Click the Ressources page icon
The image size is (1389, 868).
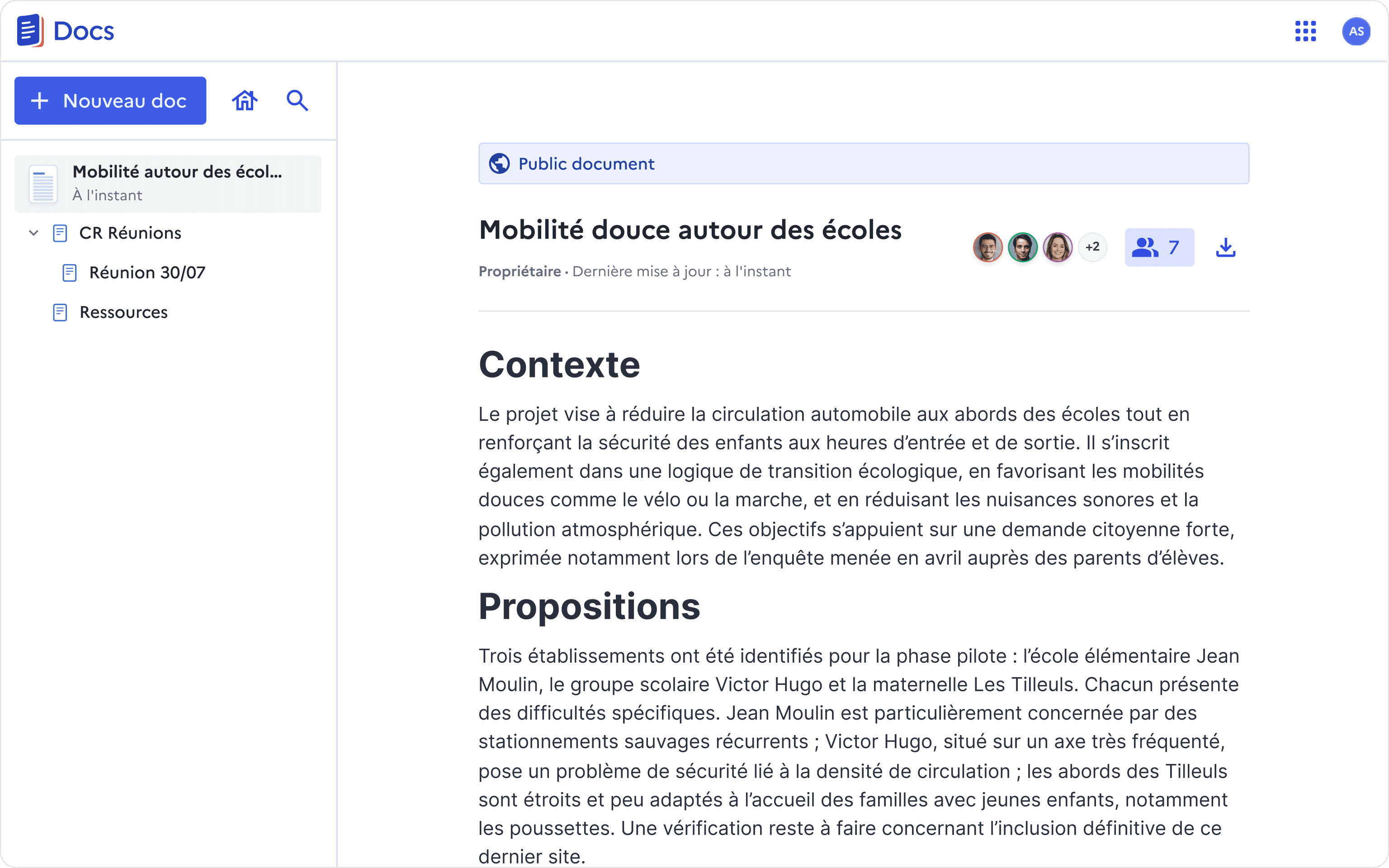(x=60, y=312)
